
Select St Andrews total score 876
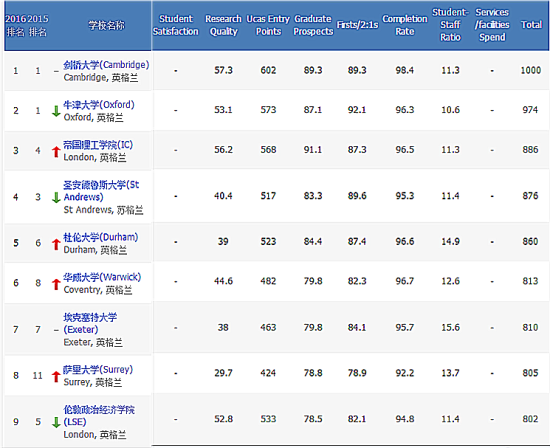tap(530, 195)
